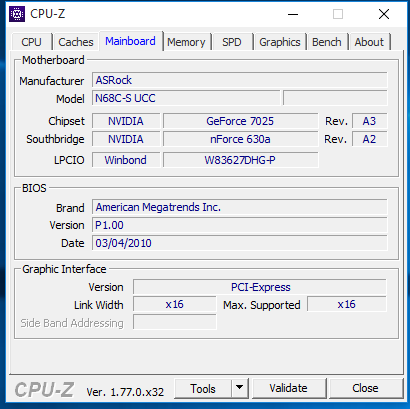Click the Graphic Interface group title
410x409 pixels.
pyautogui.click(x=64, y=269)
